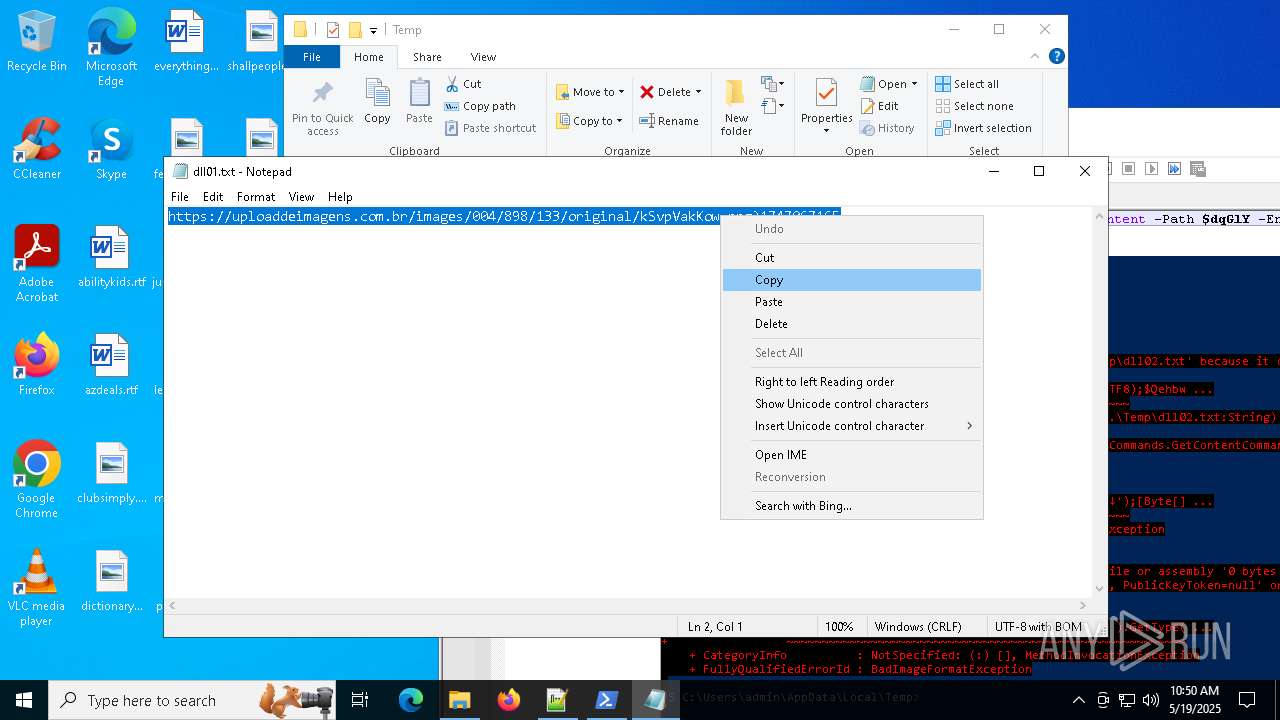Choose Cut from the context menu

pyautogui.click(x=852, y=258)
